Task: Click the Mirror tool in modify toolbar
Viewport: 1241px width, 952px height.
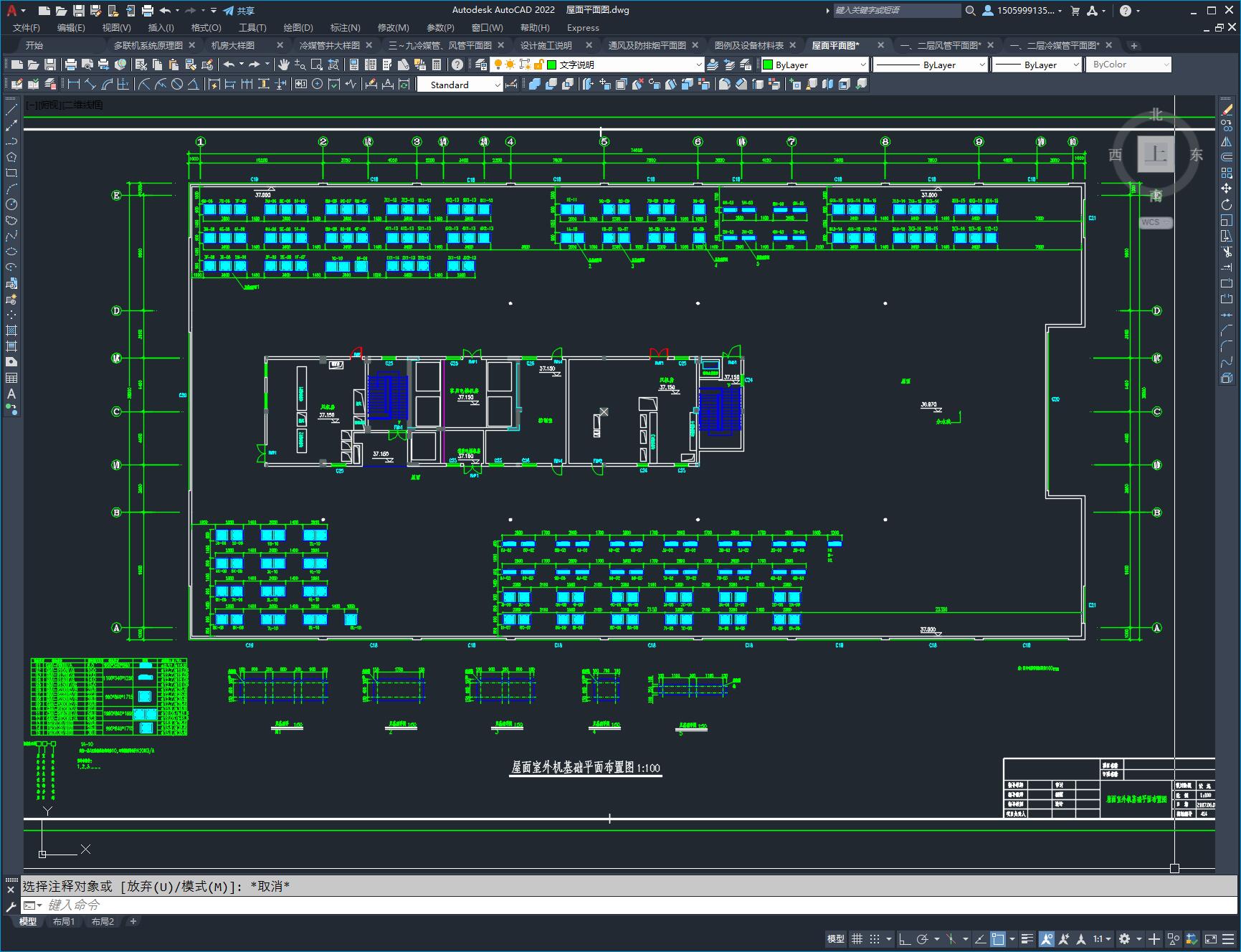Action: click(x=1227, y=141)
